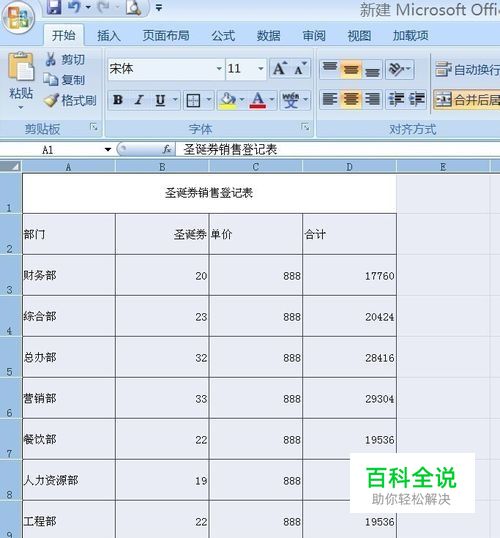Image resolution: width=500 pixels, height=538 pixels.
Task: Expand the font color dropdown arrow
Action: click(272, 100)
